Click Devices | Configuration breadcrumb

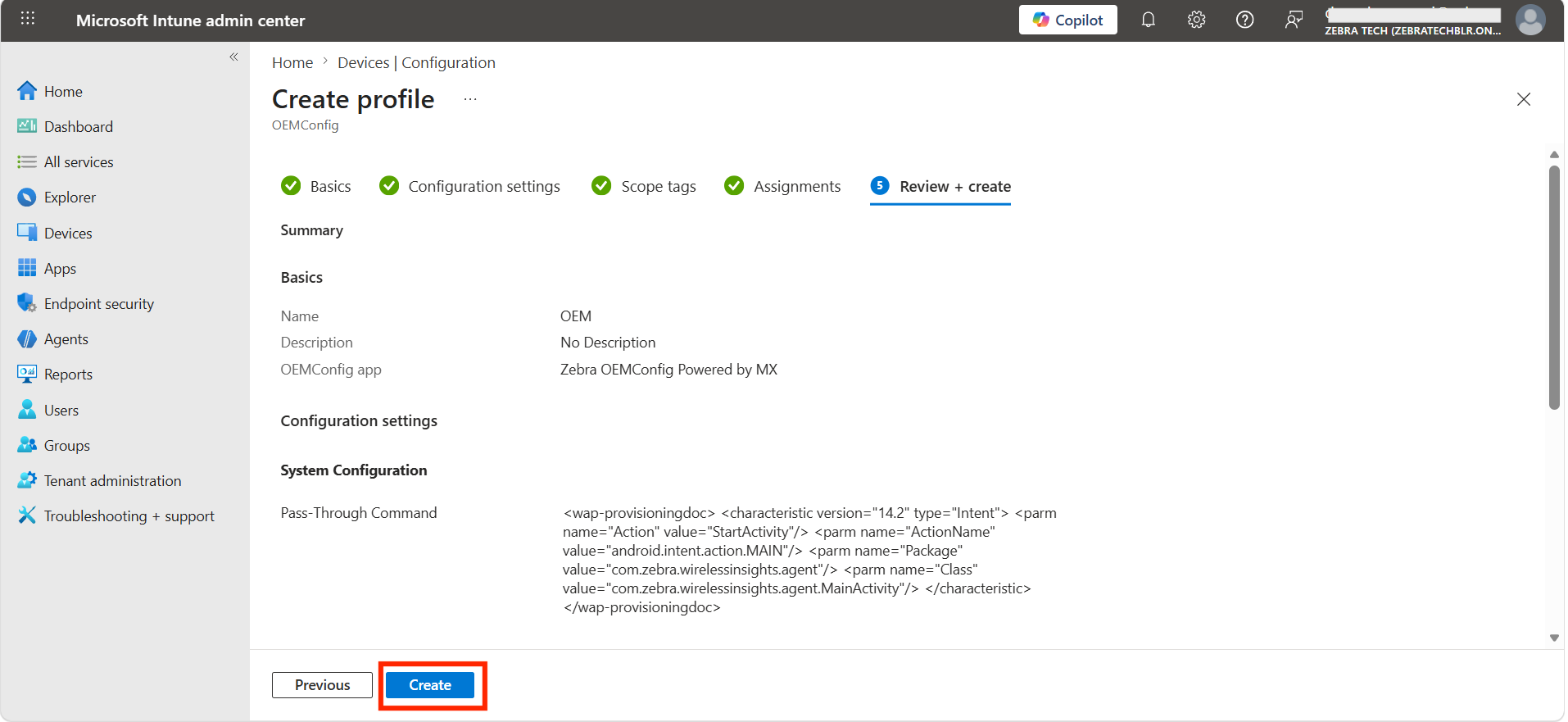(x=416, y=63)
